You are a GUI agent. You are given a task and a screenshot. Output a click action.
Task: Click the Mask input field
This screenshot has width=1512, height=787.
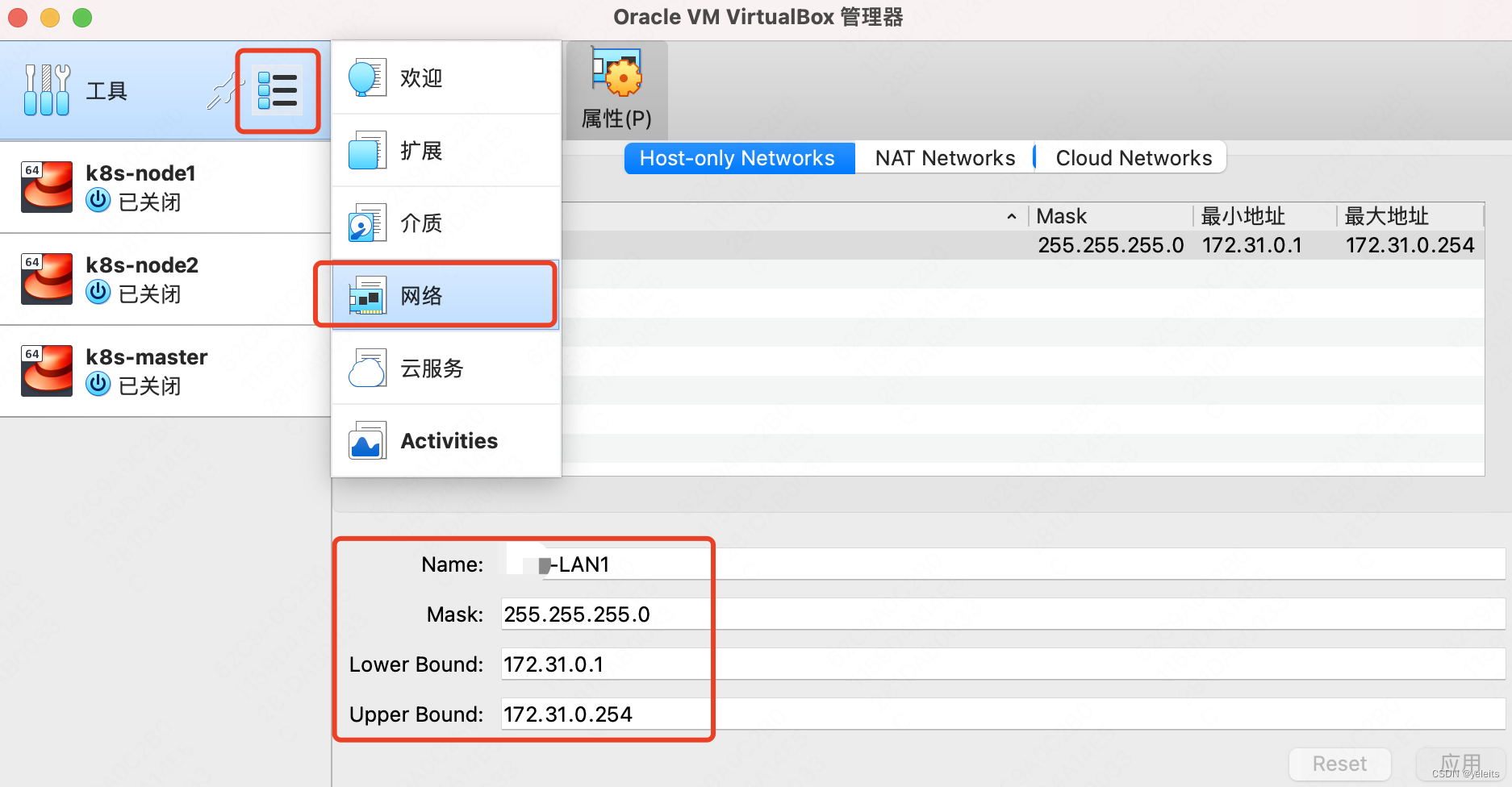tap(1003, 614)
